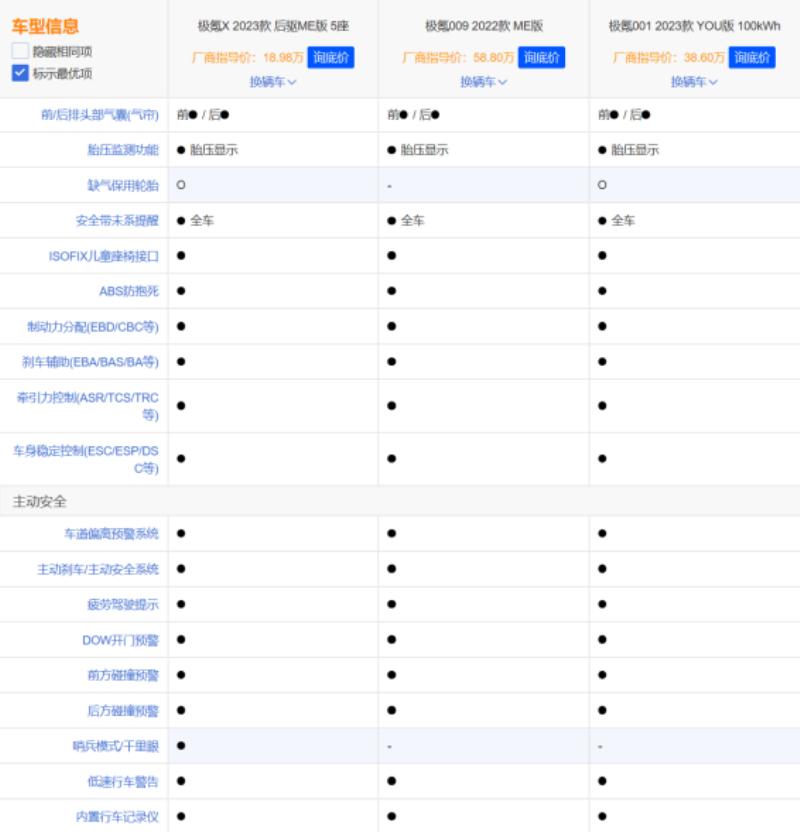Click 询底价 button for 极氪009 58.80万
The image size is (800, 832).
[x=541, y=57]
